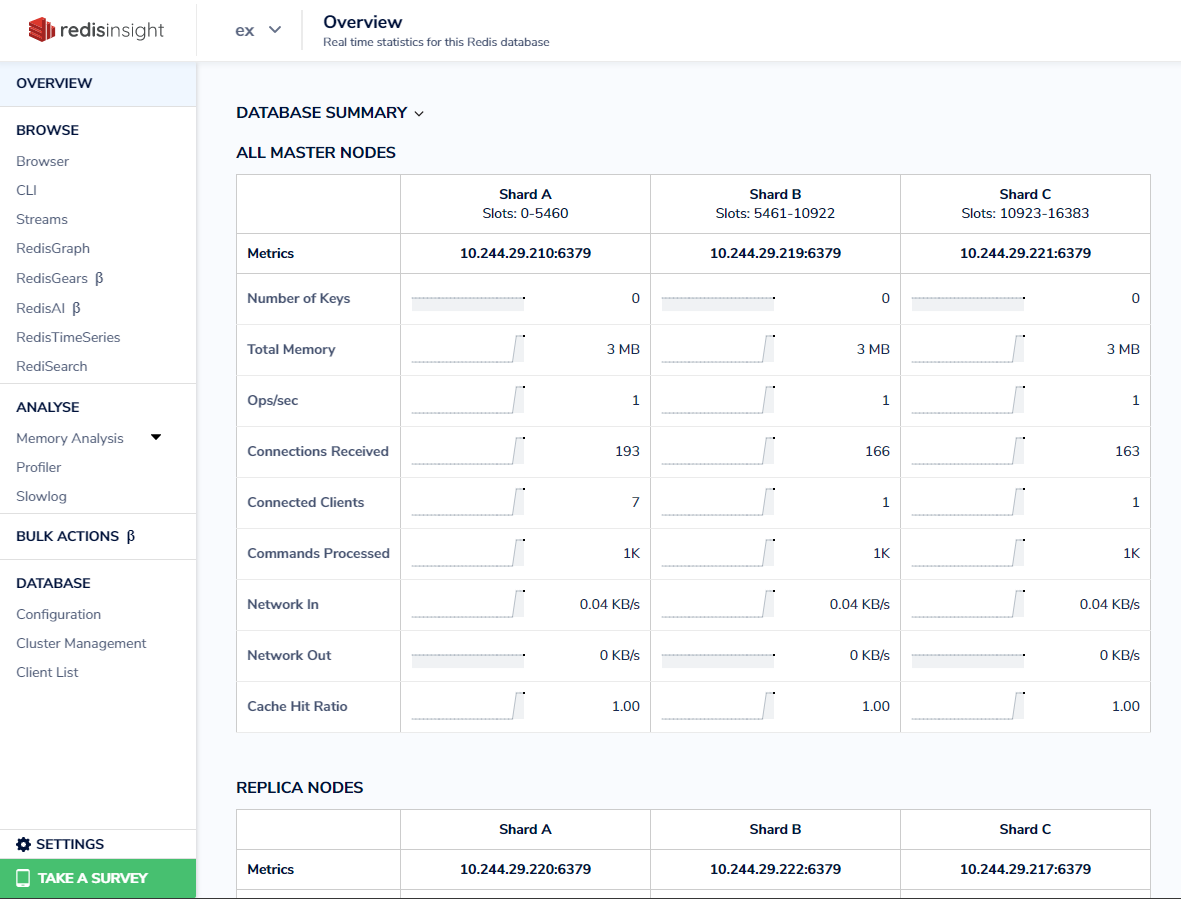Collapse the DATABASE SUMMARY section
Viewport: 1181px width, 899px height.
point(419,113)
